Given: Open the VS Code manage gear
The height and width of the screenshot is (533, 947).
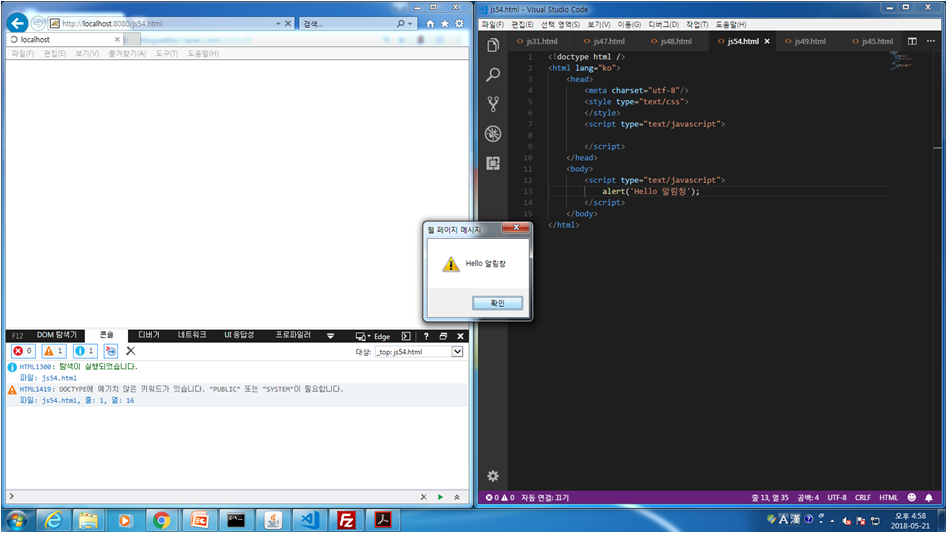Looking at the screenshot, I should 493,476.
